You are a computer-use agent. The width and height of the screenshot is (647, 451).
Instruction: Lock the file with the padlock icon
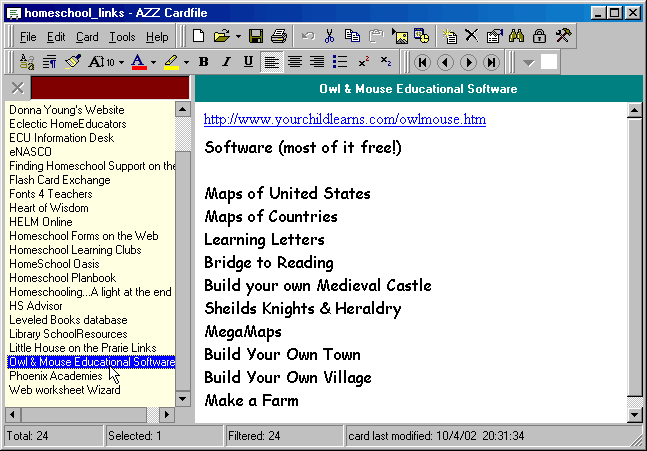[539, 36]
